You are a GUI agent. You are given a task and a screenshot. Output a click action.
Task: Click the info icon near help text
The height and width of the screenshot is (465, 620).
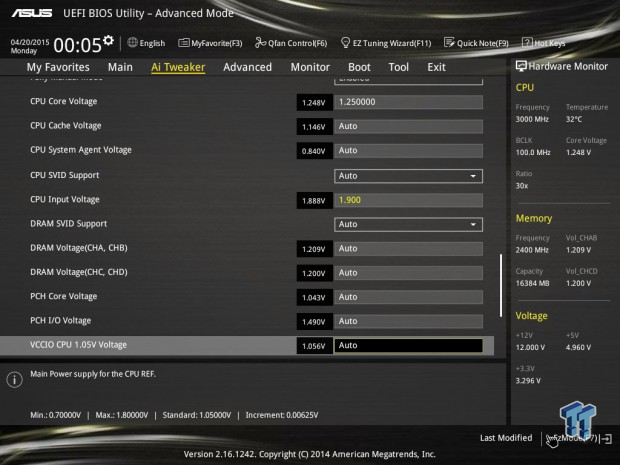point(15,380)
